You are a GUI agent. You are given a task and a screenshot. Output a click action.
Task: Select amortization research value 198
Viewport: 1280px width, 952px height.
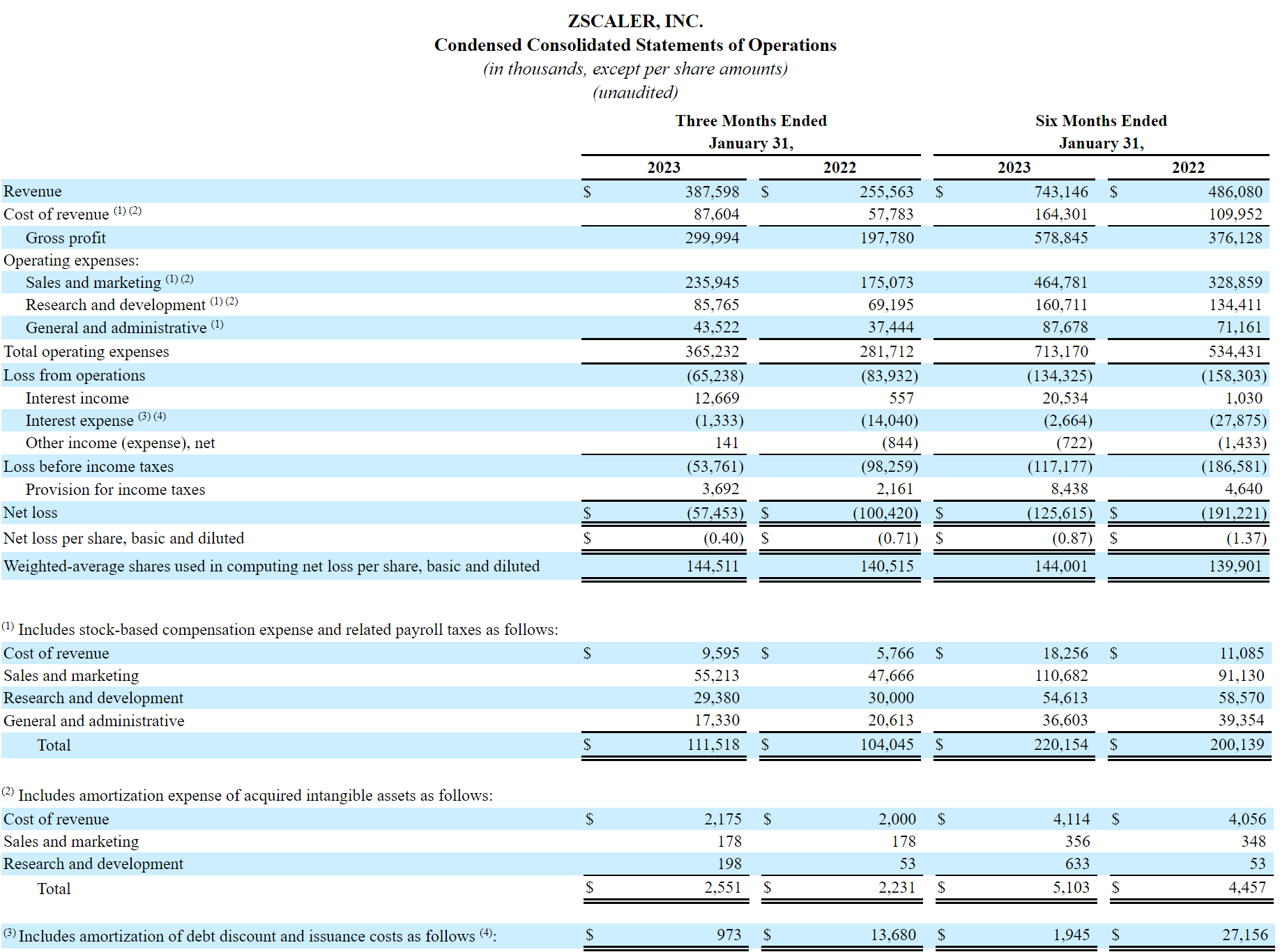730,863
